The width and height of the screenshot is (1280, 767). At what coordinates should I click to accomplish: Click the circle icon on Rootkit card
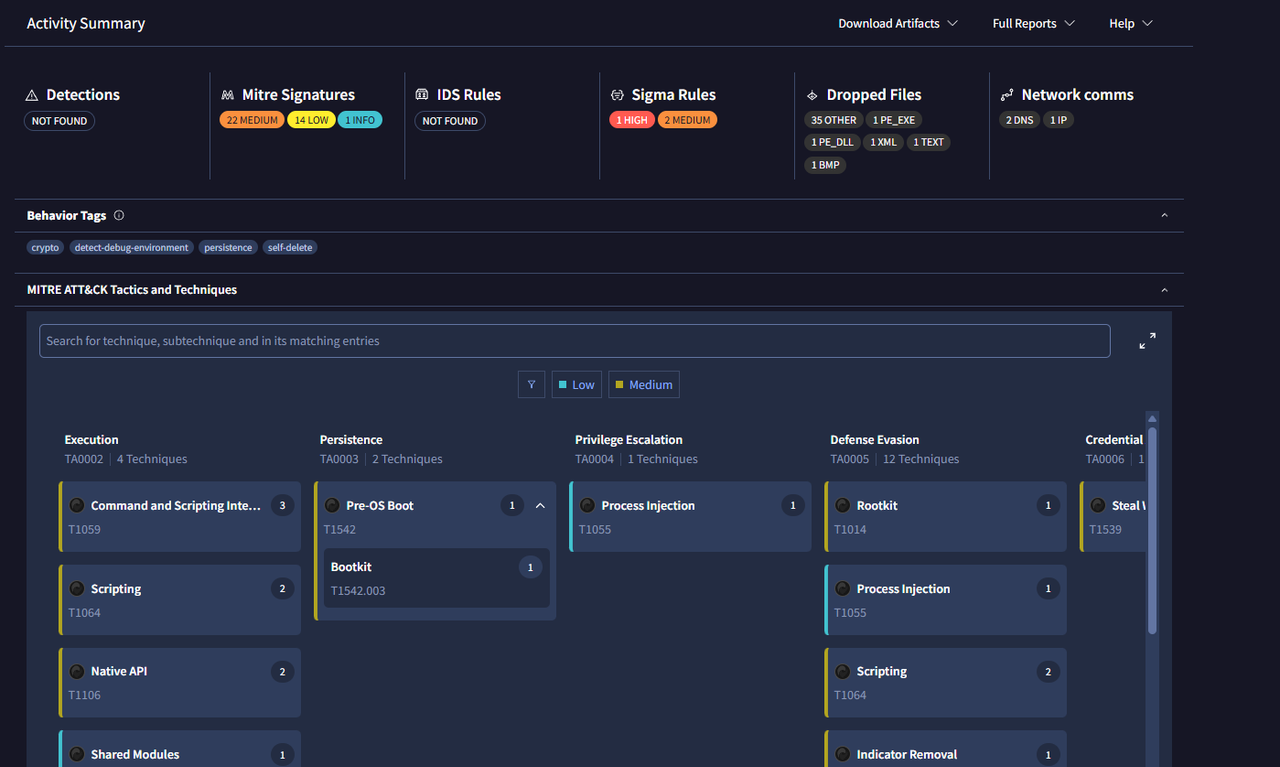coord(843,505)
